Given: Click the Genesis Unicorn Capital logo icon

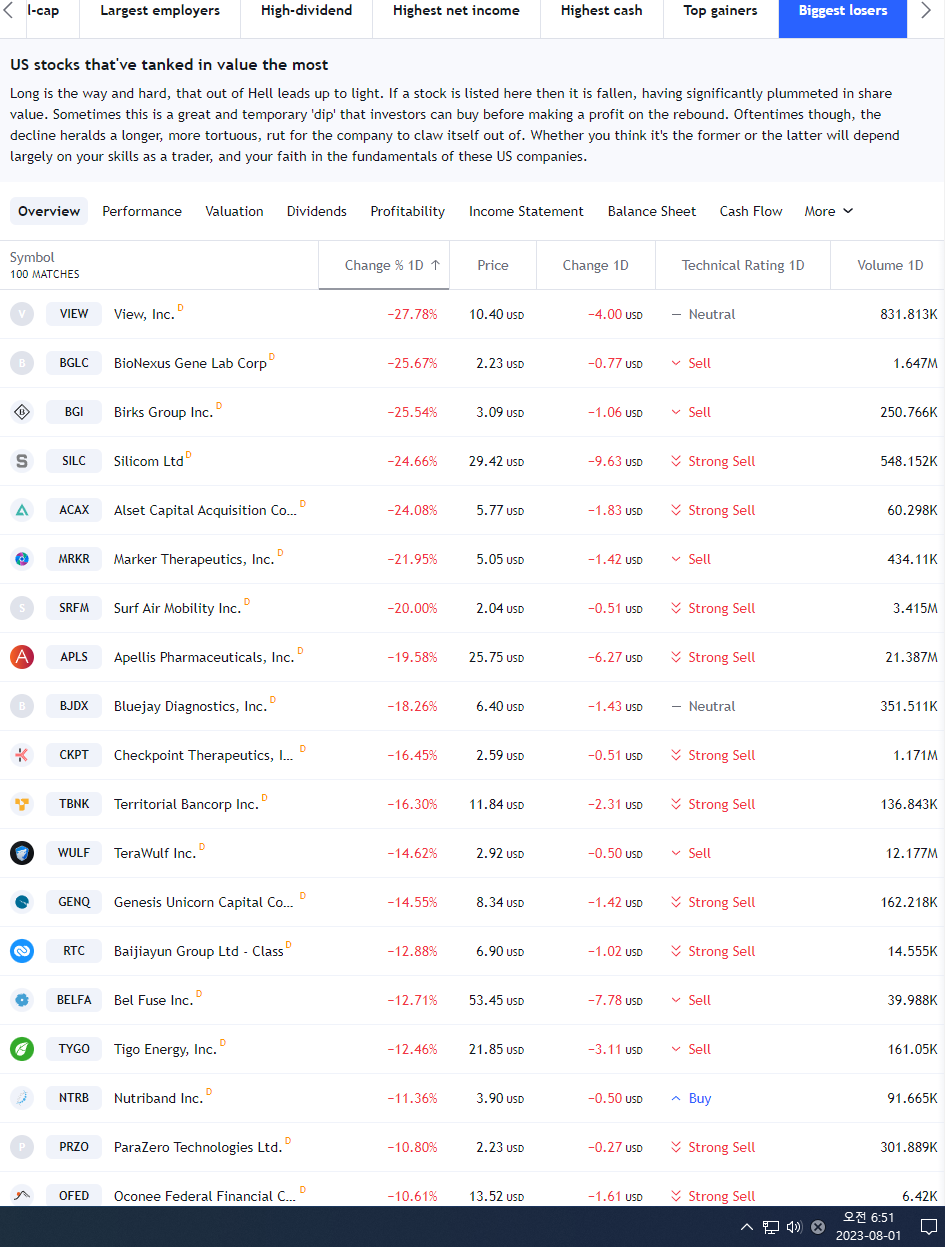Looking at the screenshot, I should pos(22,902).
